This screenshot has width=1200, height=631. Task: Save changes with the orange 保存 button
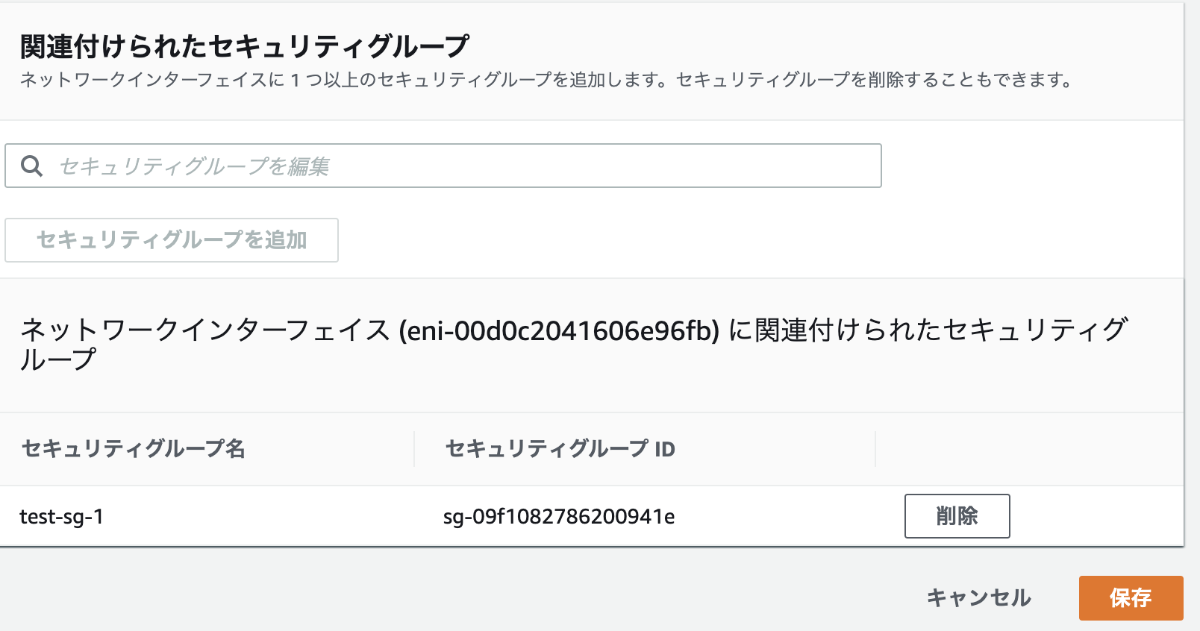tap(1131, 598)
